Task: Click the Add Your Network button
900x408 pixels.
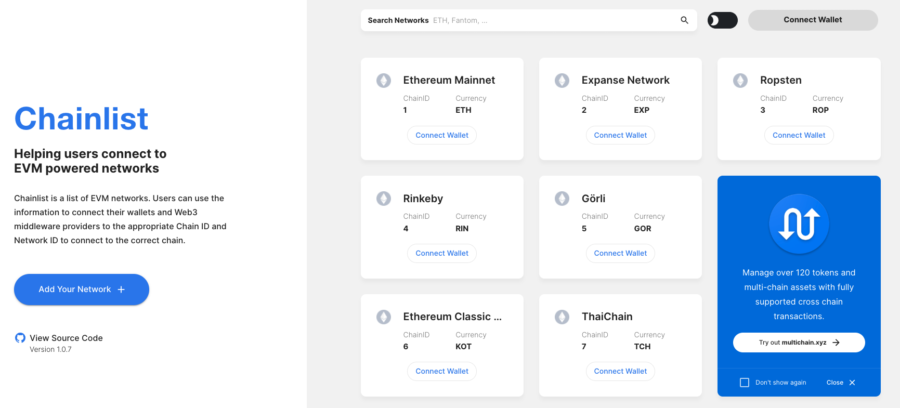Action: click(82, 290)
